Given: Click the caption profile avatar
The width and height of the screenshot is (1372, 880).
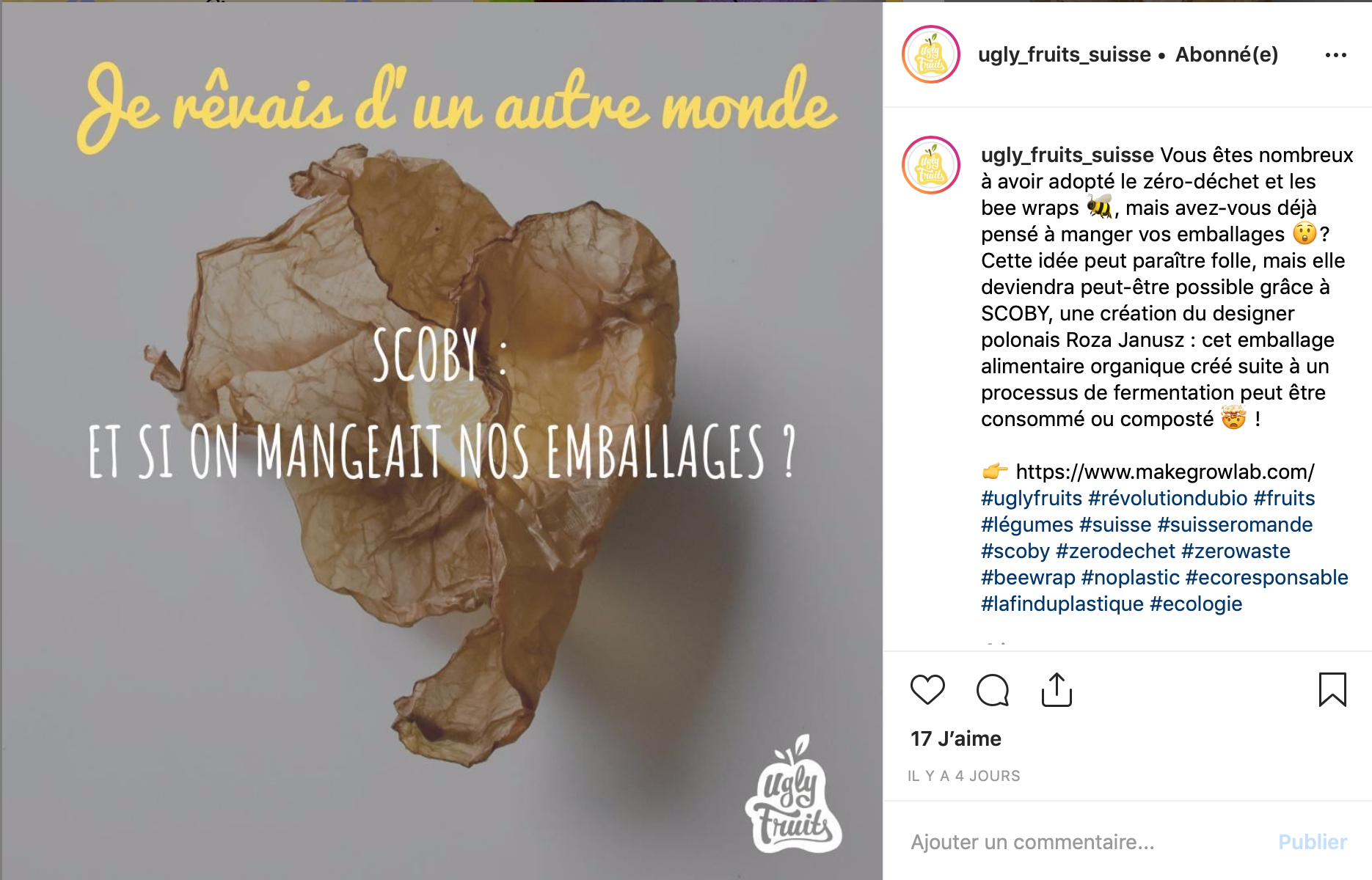Looking at the screenshot, I should 931,165.
